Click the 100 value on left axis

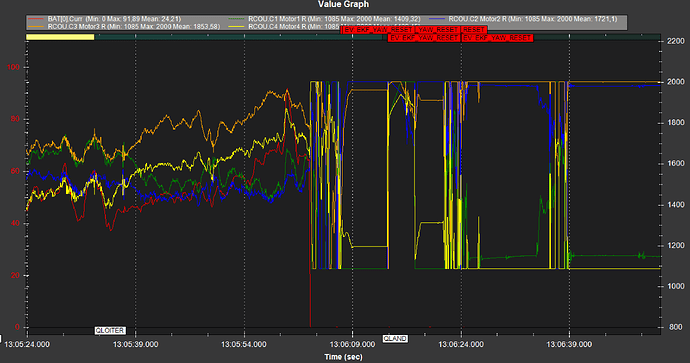click(x=14, y=67)
